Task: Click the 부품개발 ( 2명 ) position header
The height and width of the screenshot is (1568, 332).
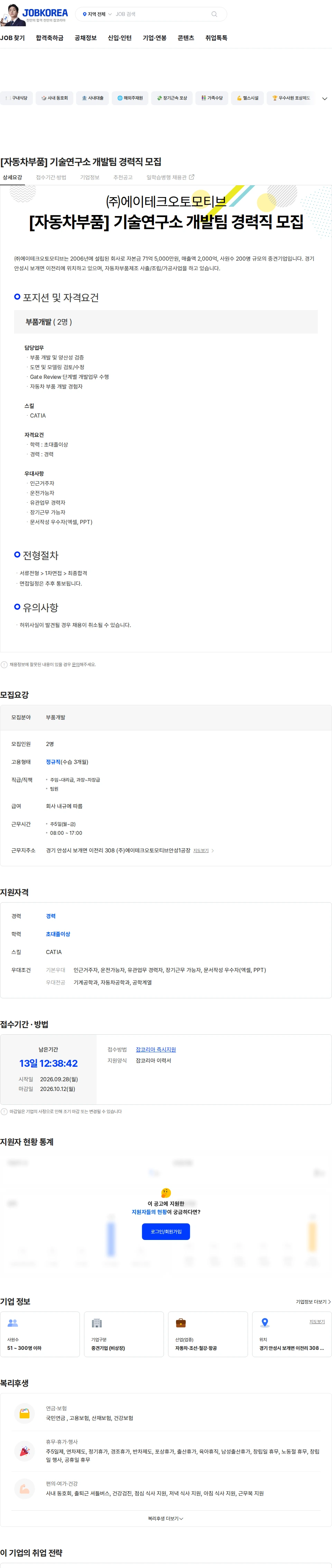Action: coord(166,322)
